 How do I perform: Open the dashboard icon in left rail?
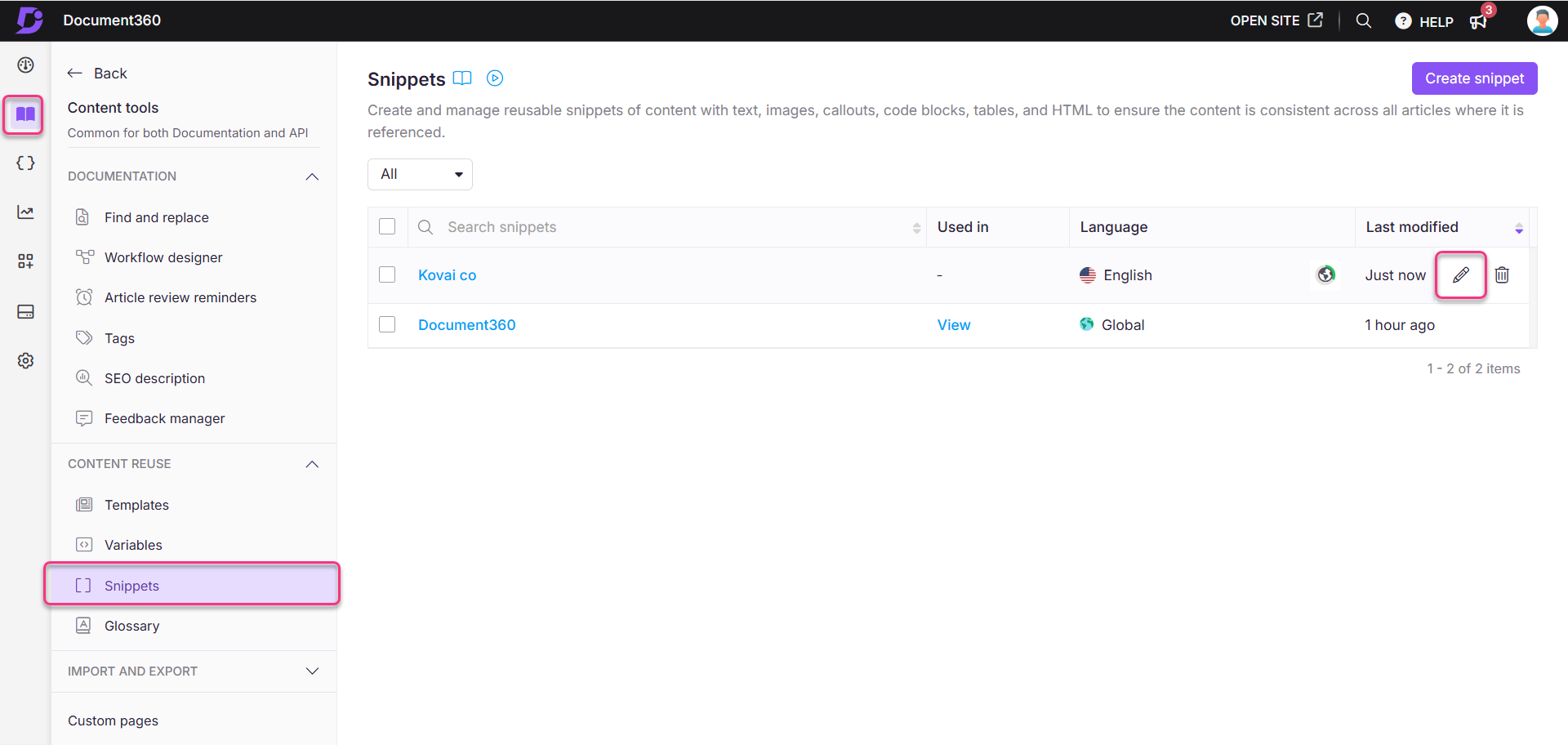tap(25, 65)
